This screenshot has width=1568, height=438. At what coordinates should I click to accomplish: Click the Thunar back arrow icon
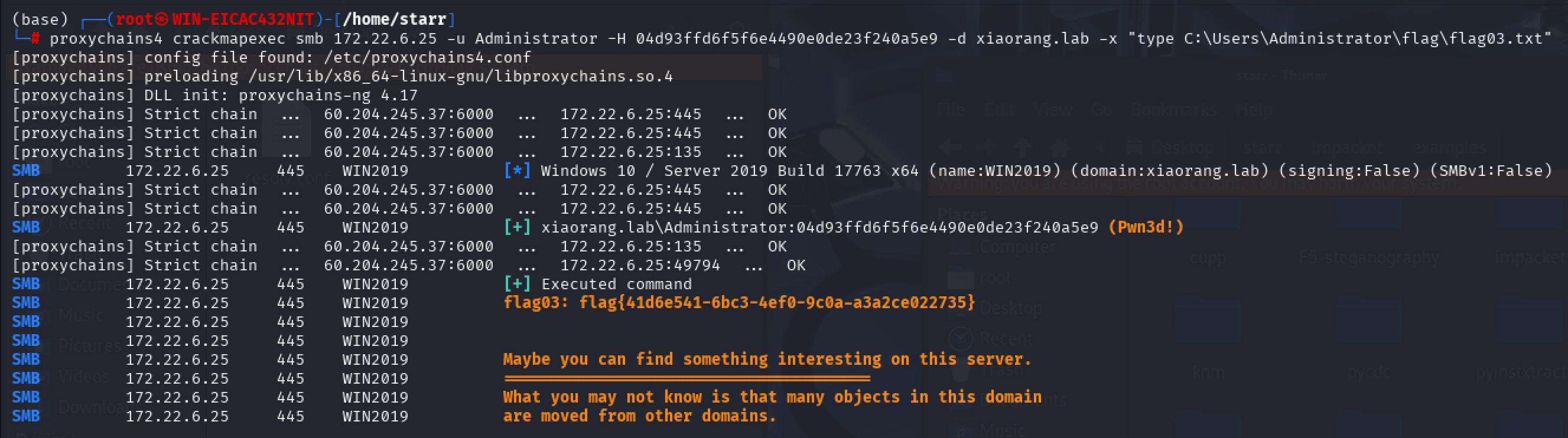tap(950, 148)
